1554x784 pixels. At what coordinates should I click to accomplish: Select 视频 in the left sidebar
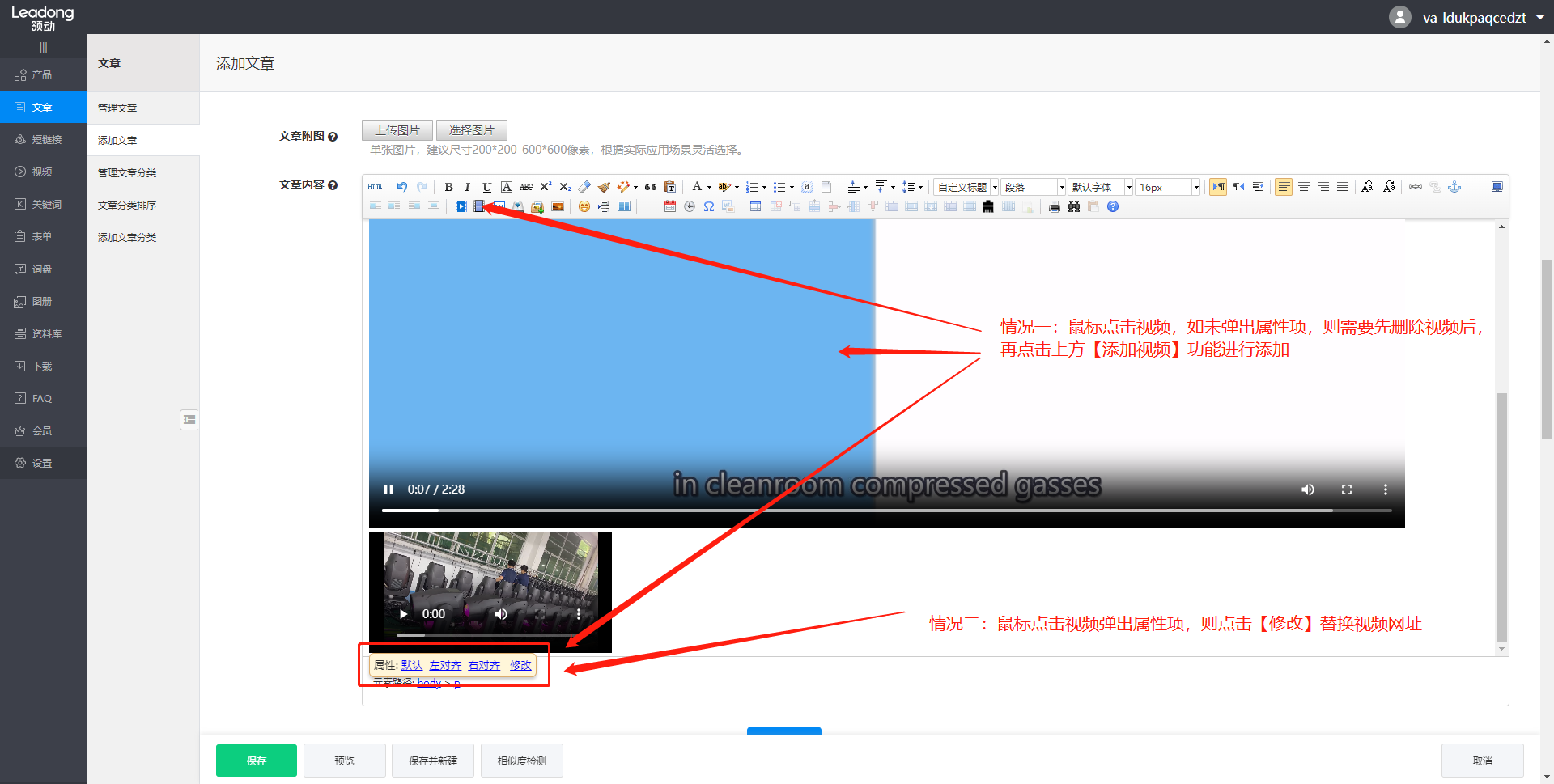click(x=42, y=172)
